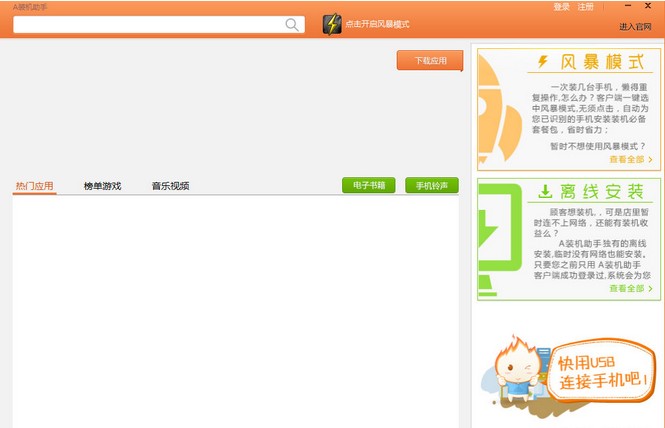Image resolution: width=665 pixels, height=428 pixels.
Task: Click the search magnifier icon
Action: click(292, 25)
